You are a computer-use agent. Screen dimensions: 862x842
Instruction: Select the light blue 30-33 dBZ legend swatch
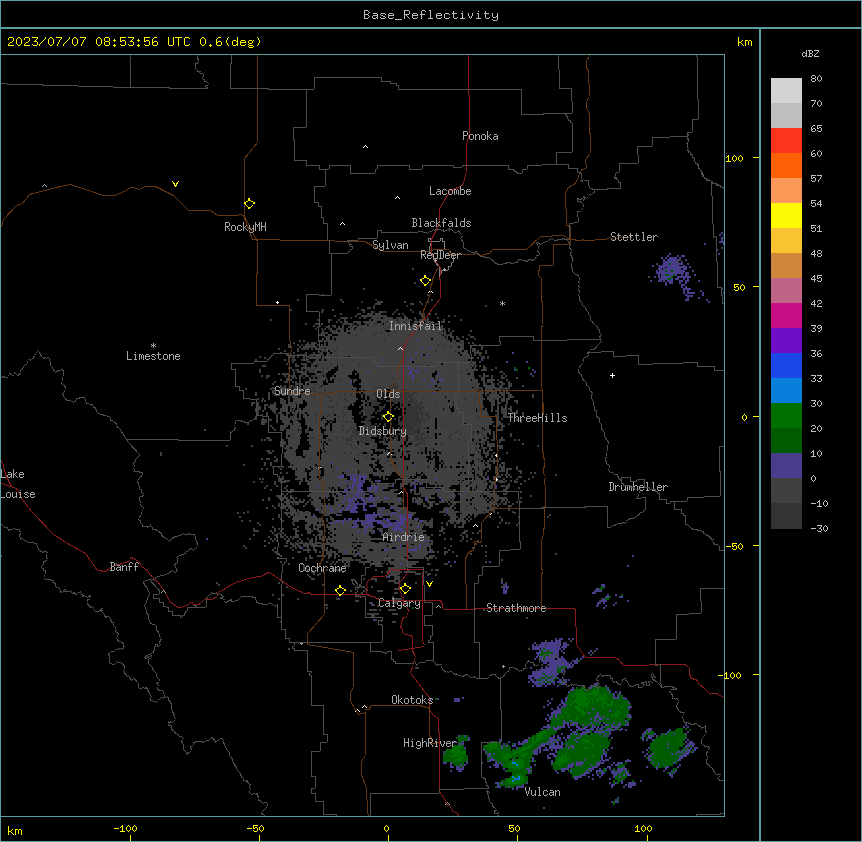tap(786, 391)
